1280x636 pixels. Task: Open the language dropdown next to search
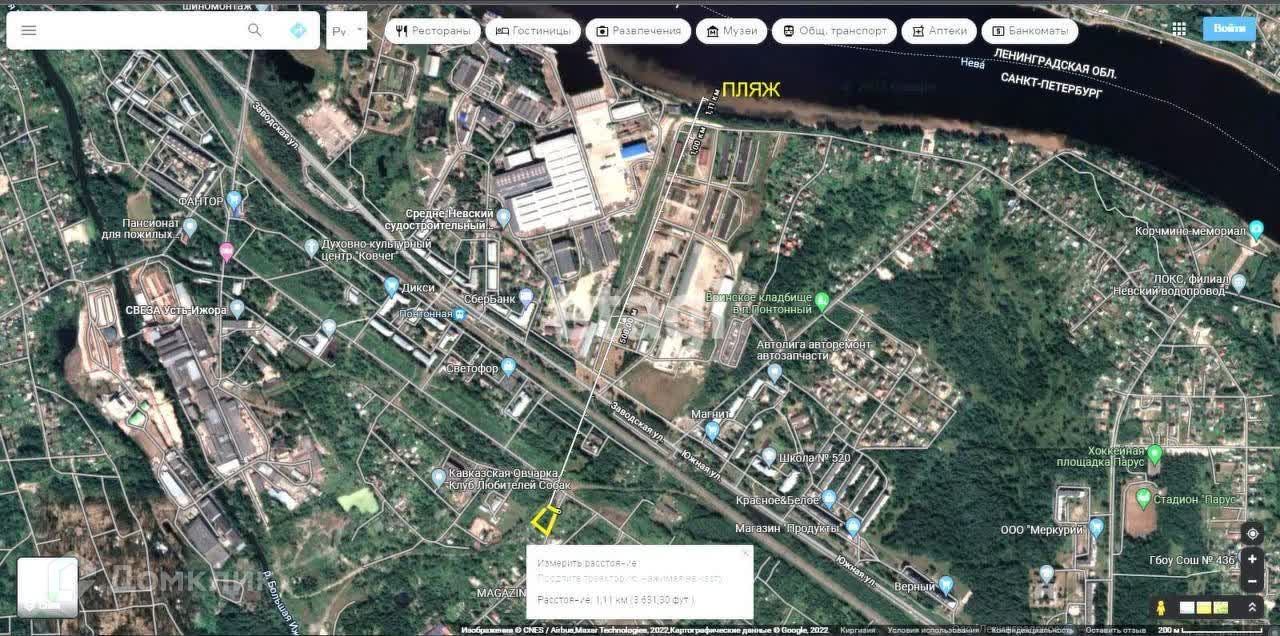[346, 31]
